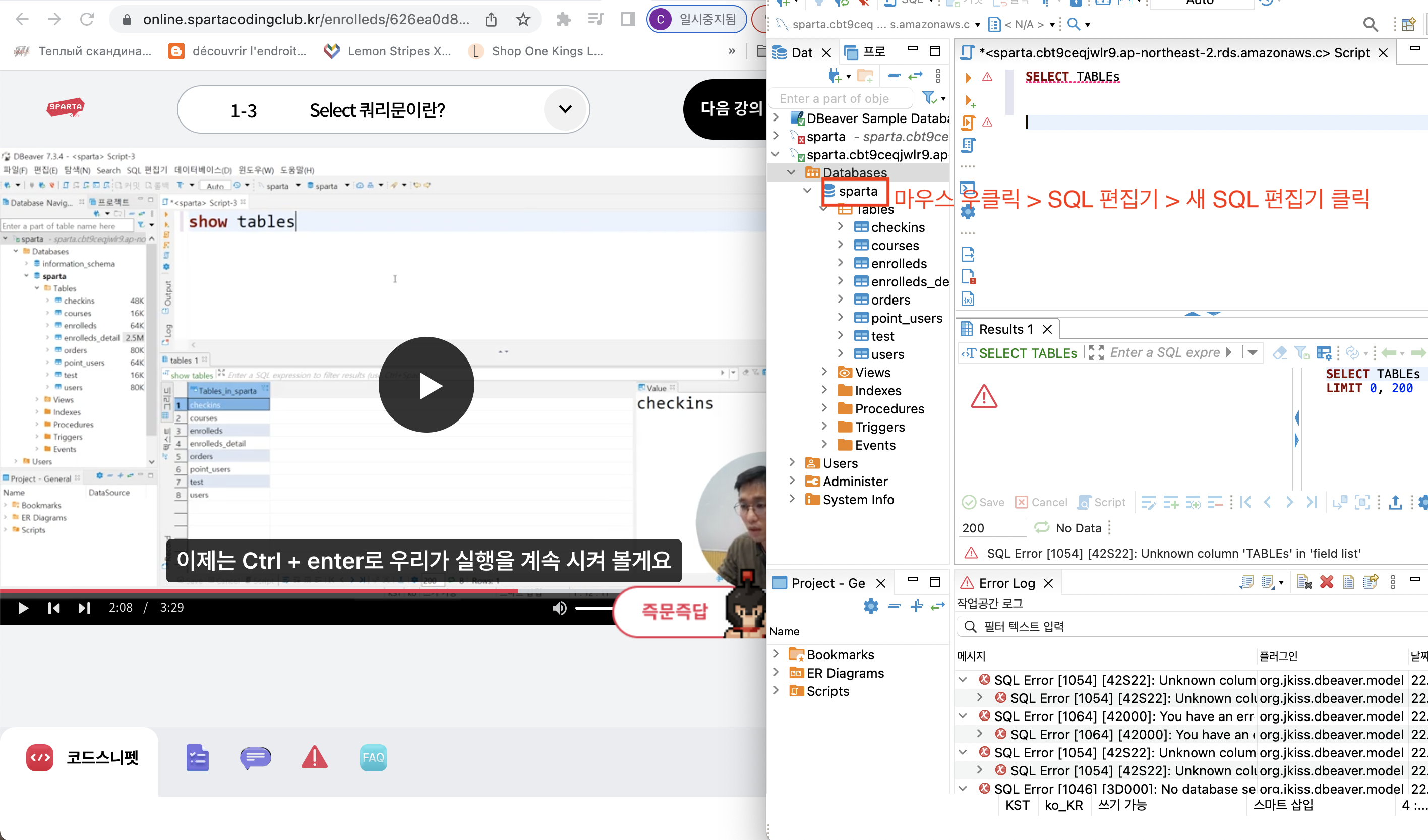Open the Lemon Stripes bookmark
1428x840 pixels.
(x=388, y=51)
